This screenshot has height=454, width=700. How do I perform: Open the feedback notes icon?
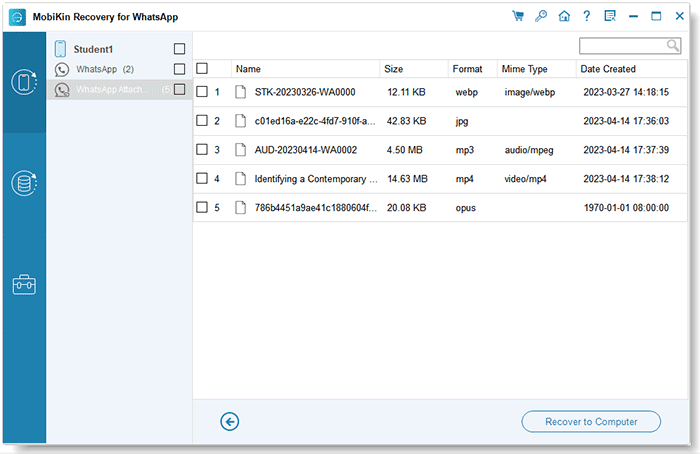(610, 16)
